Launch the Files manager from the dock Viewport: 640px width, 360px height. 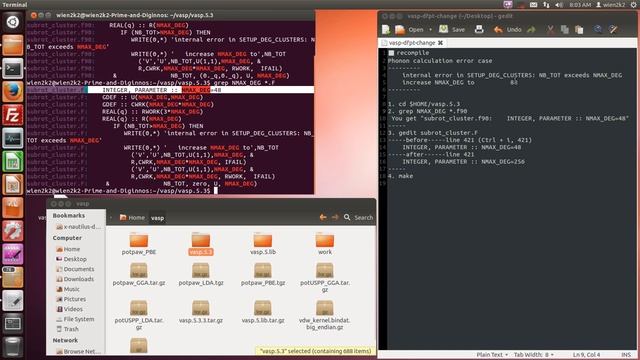tap(13, 45)
